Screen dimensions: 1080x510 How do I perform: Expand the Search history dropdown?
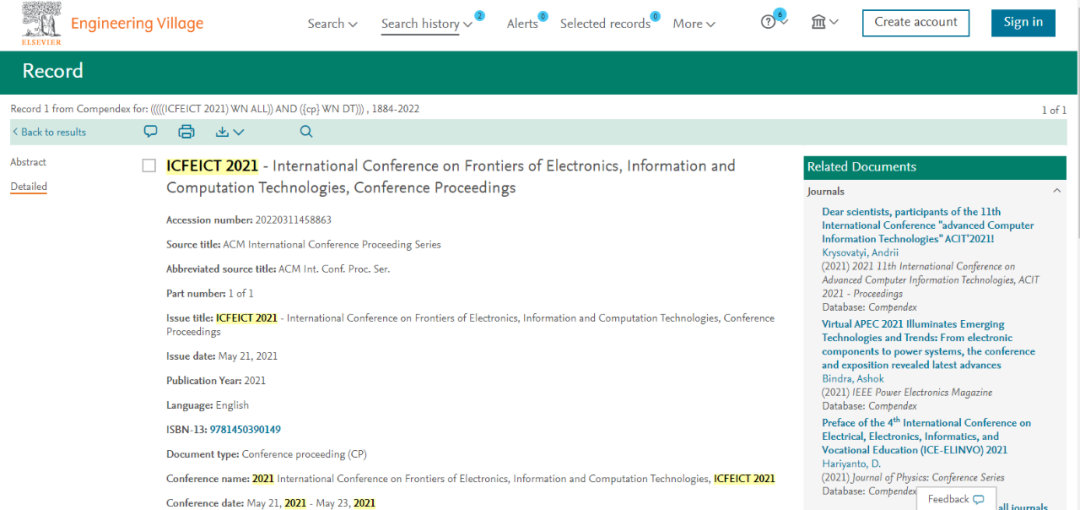(427, 24)
